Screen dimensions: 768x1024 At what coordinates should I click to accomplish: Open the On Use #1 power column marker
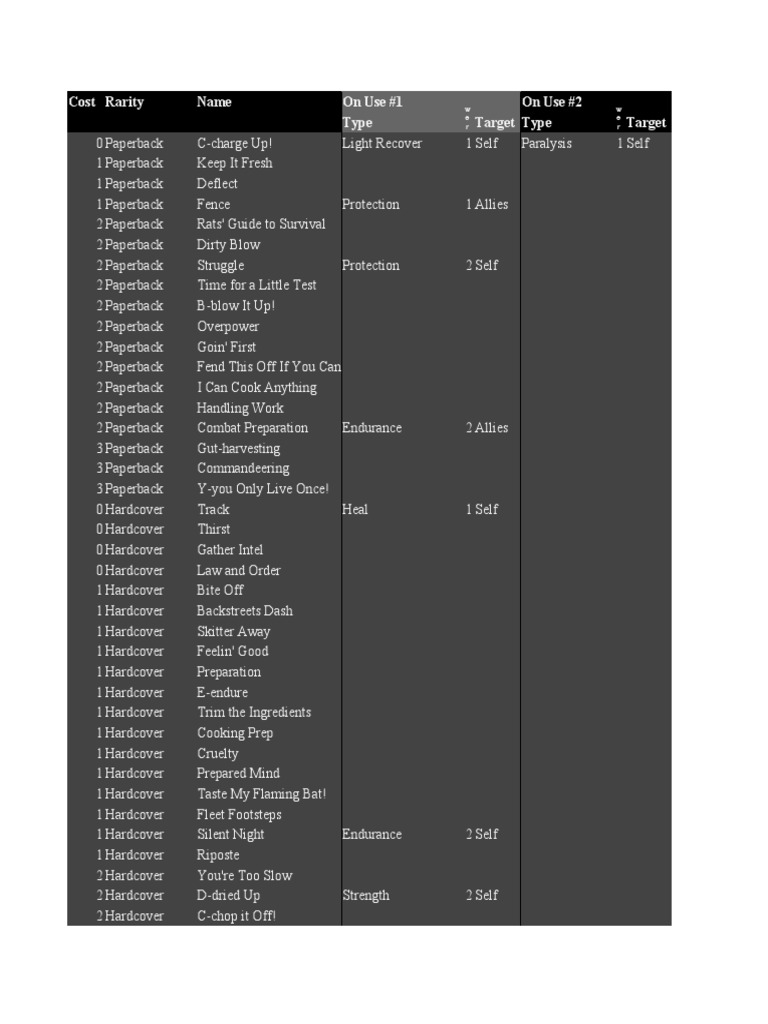467,119
